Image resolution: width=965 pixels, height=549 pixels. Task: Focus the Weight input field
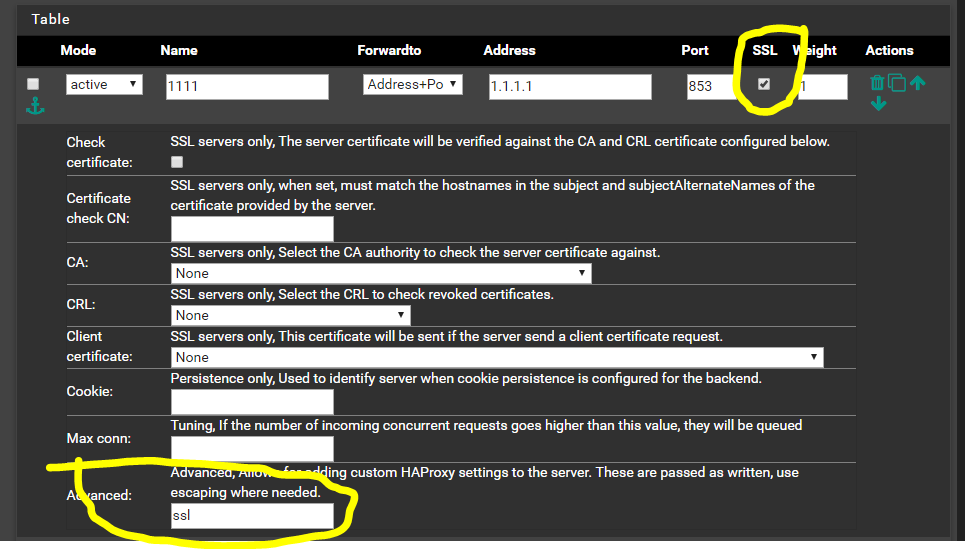[x=823, y=87]
